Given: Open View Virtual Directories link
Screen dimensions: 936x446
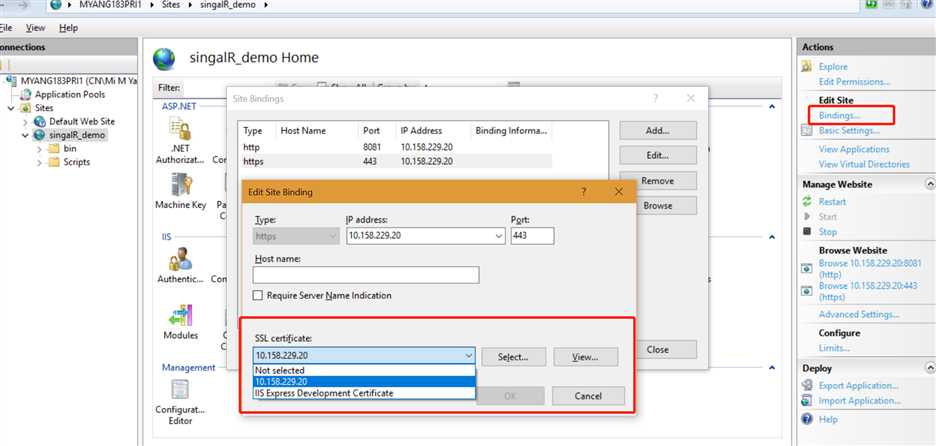Looking at the screenshot, I should point(864,164).
